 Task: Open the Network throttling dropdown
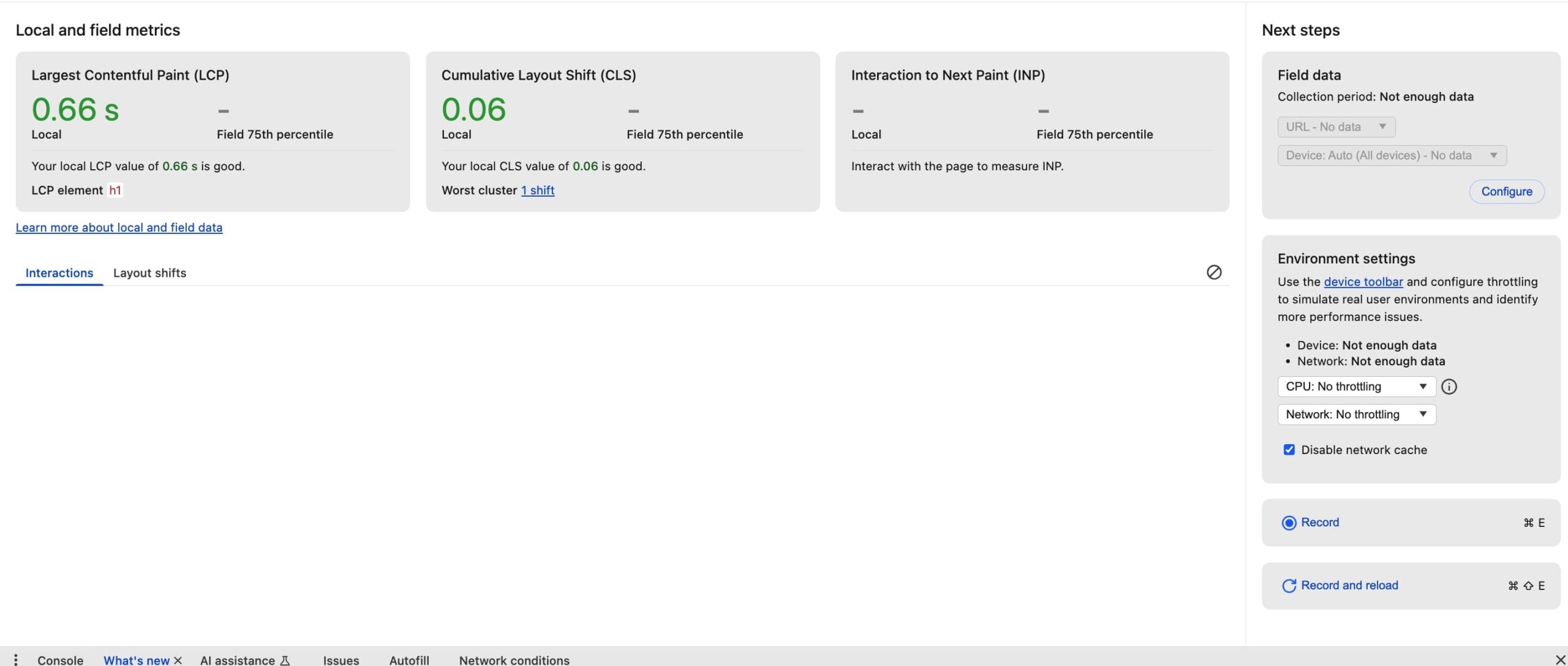(x=1356, y=415)
